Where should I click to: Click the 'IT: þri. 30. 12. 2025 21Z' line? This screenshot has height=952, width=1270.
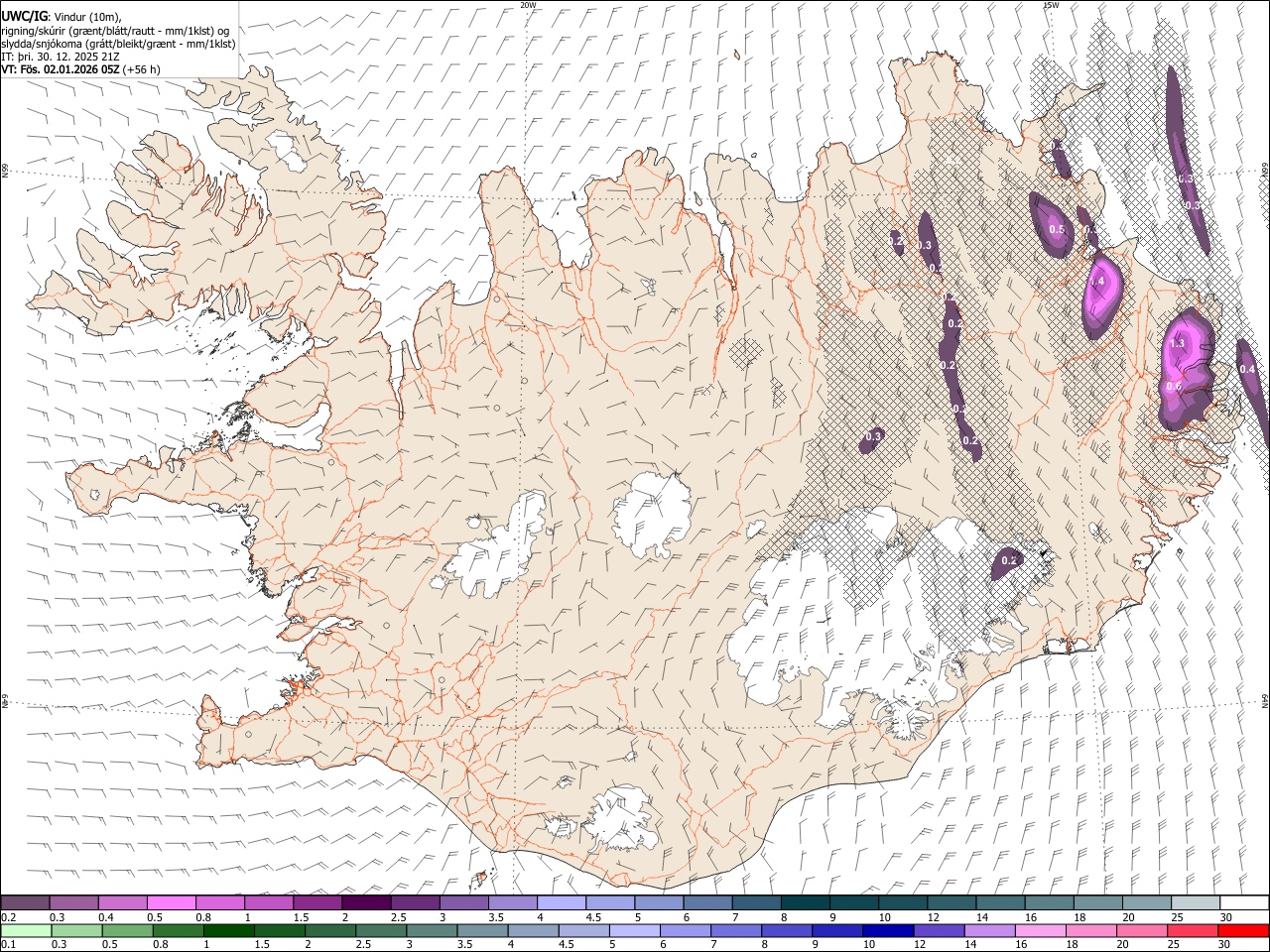[x=61, y=57]
